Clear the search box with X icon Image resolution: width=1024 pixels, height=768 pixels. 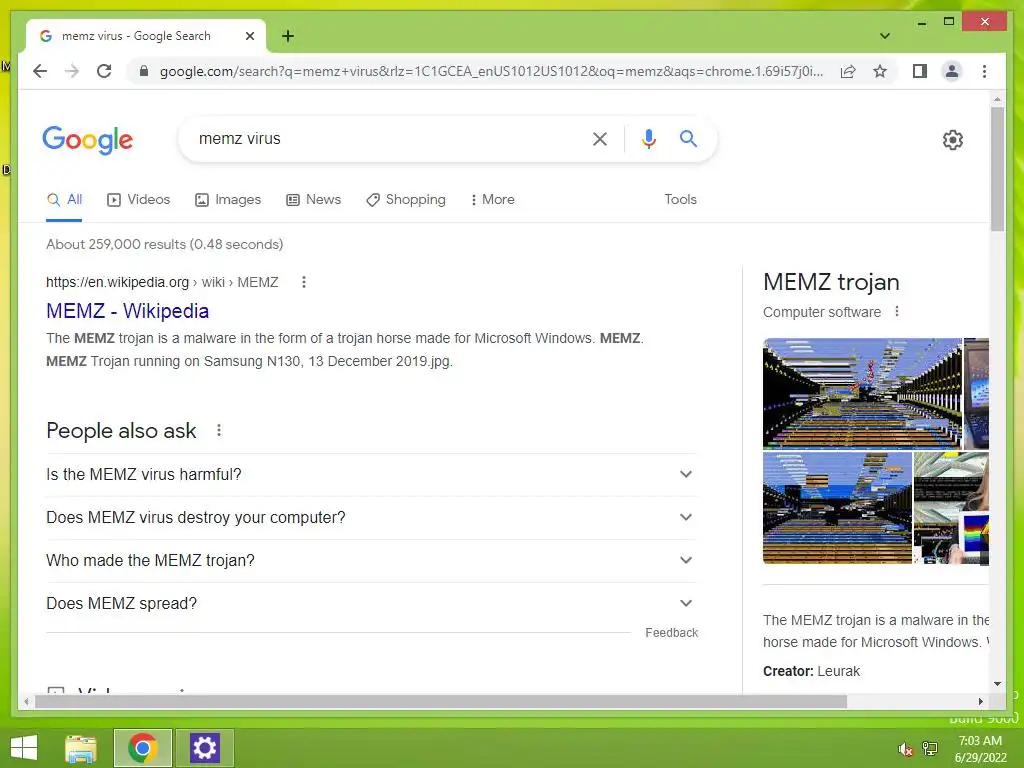tap(600, 139)
